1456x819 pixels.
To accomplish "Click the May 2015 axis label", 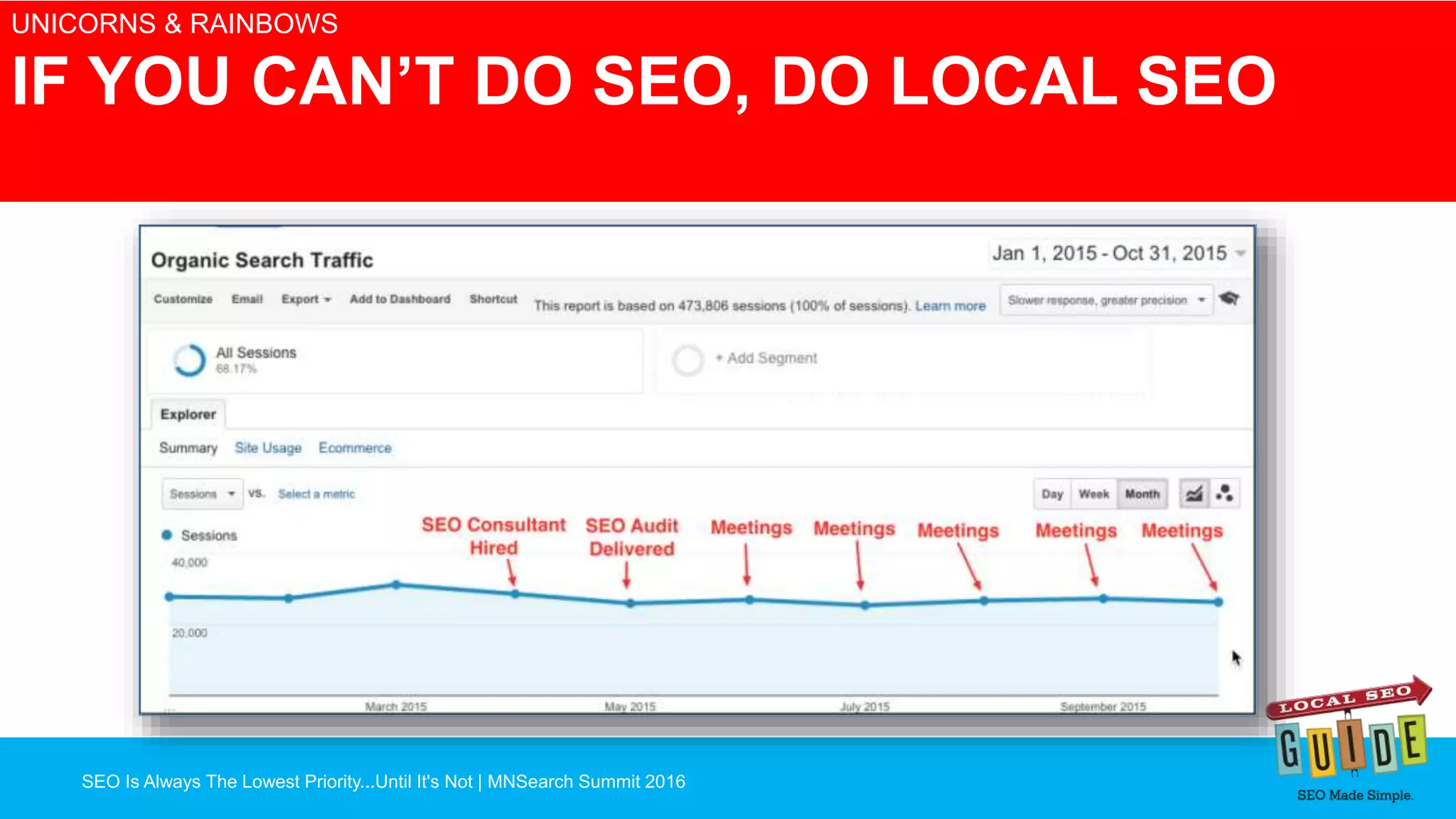I will pos(630,707).
